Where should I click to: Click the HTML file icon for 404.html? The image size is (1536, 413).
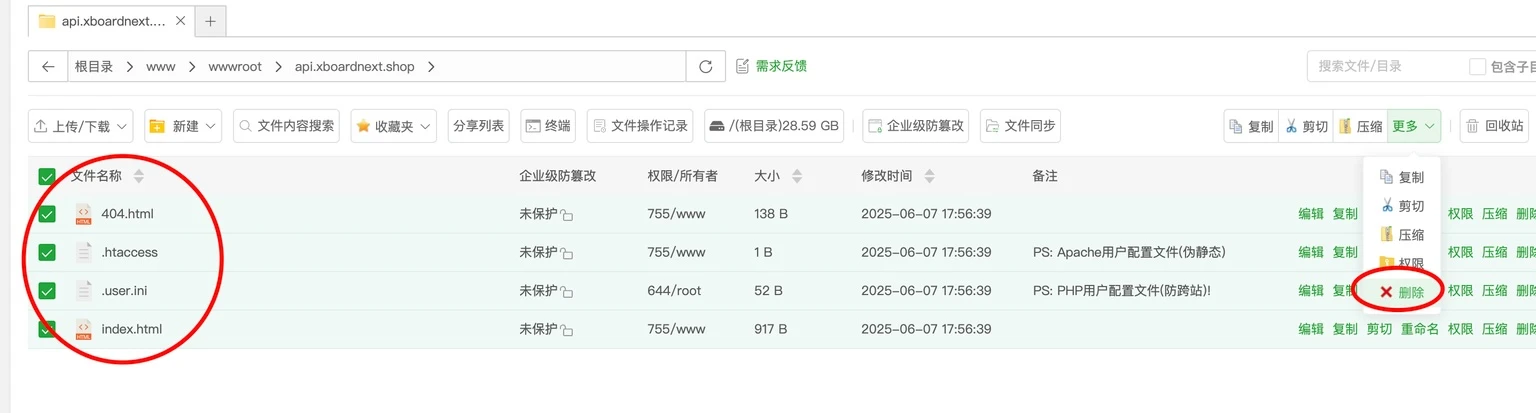click(83, 214)
